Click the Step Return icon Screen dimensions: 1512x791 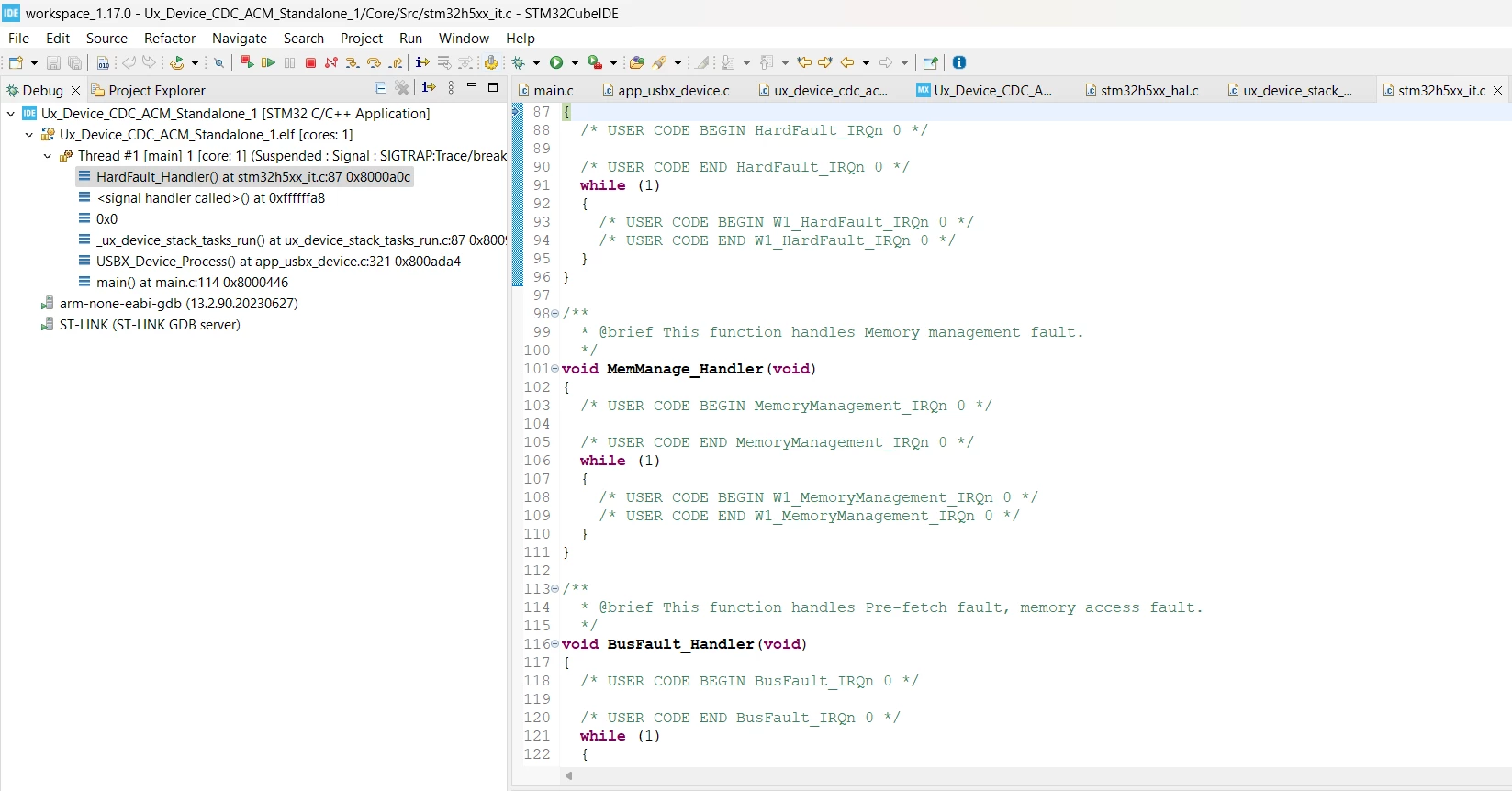tap(396, 62)
